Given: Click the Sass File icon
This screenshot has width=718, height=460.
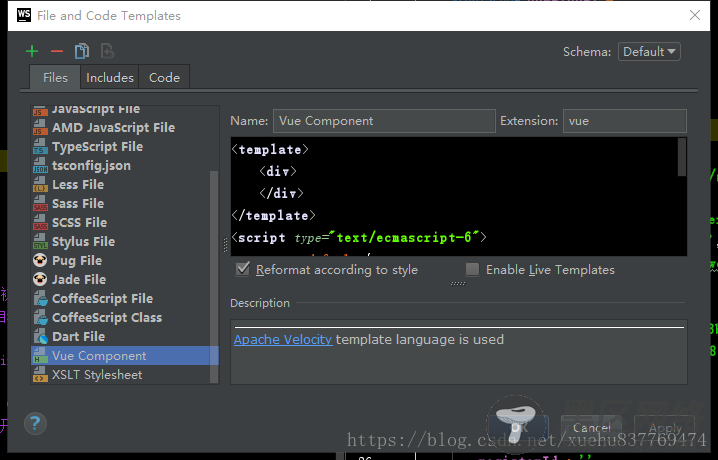Looking at the screenshot, I should click(40, 204).
